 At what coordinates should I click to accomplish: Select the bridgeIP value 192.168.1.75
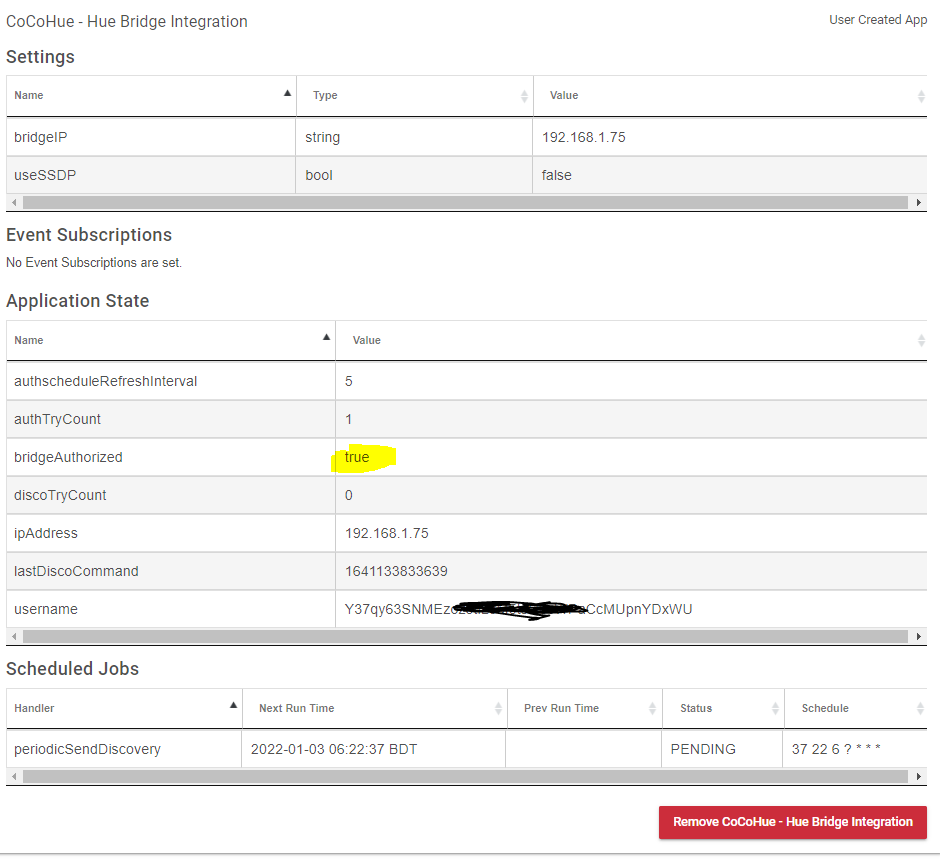click(x=583, y=137)
